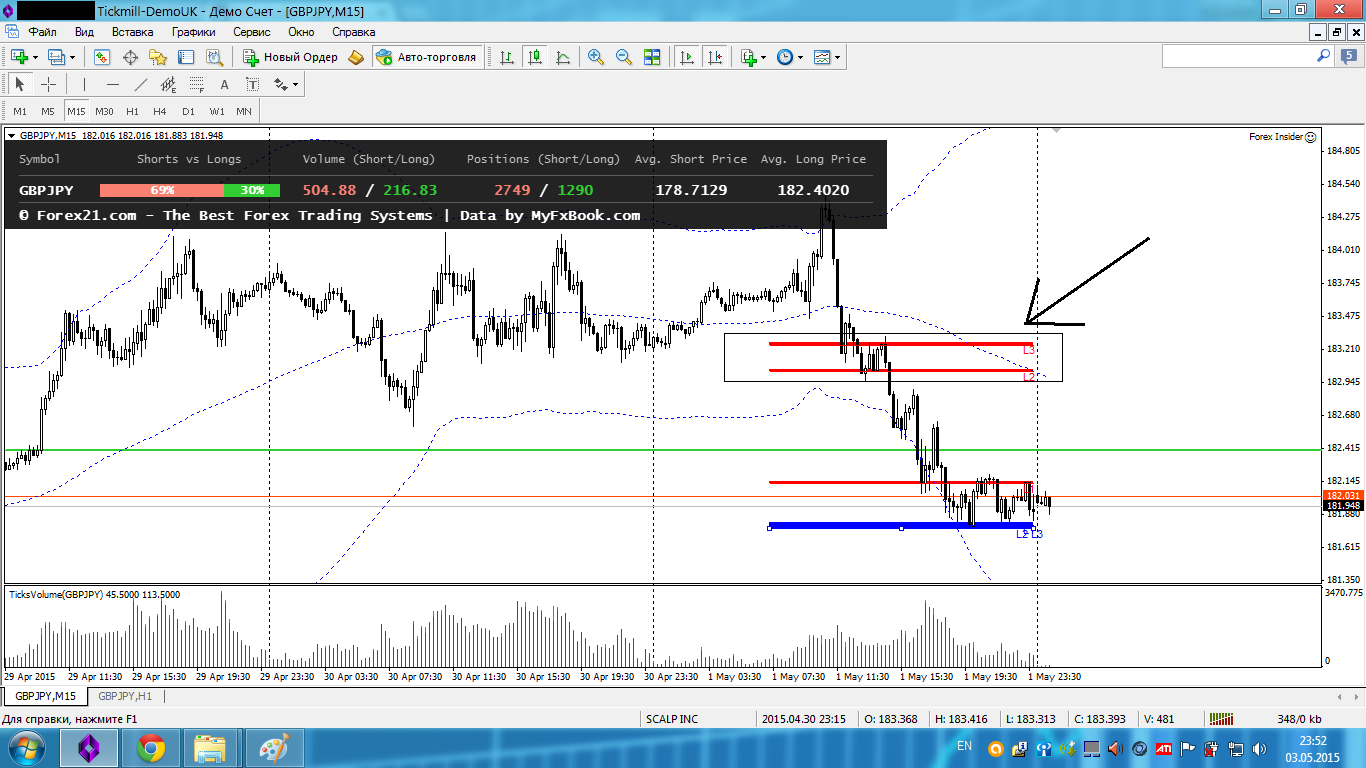Image resolution: width=1366 pixels, height=768 pixels.
Task: Open the Market Watch window icon
Action: (102, 57)
